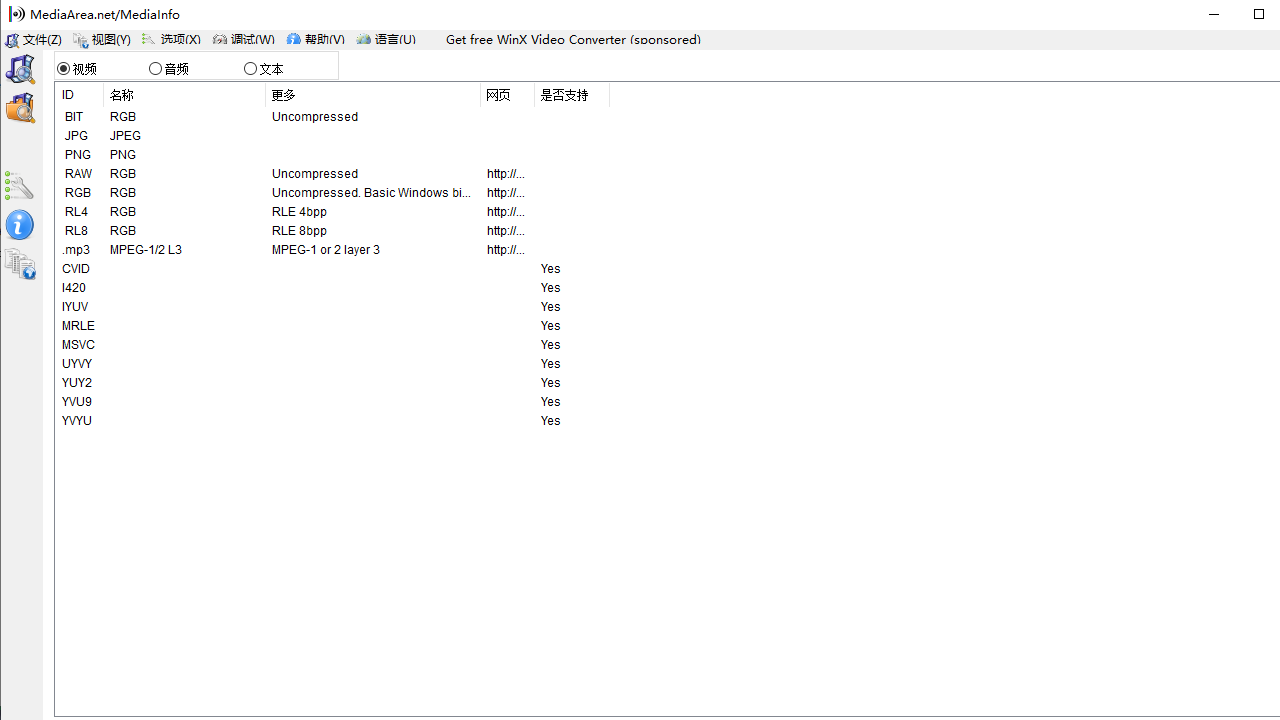Viewport: 1280px width, 720px height.
Task: Open preferences via the wrench icon
Action: point(20,185)
